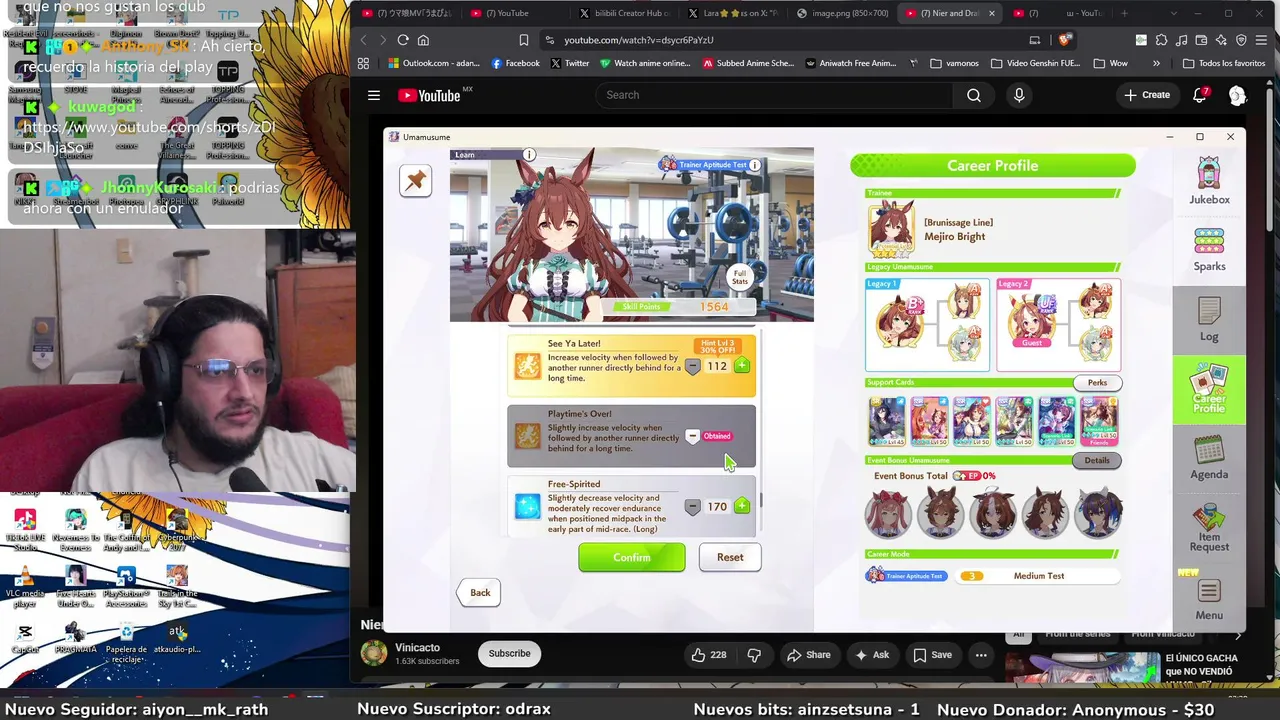Open info icon next to Learn label
1280x720 pixels.
coord(529,155)
